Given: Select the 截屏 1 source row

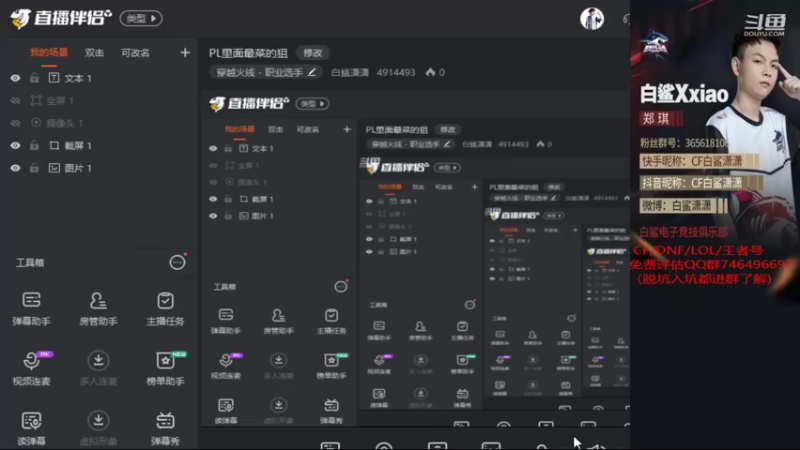Looking at the screenshot, I should pos(98,145).
